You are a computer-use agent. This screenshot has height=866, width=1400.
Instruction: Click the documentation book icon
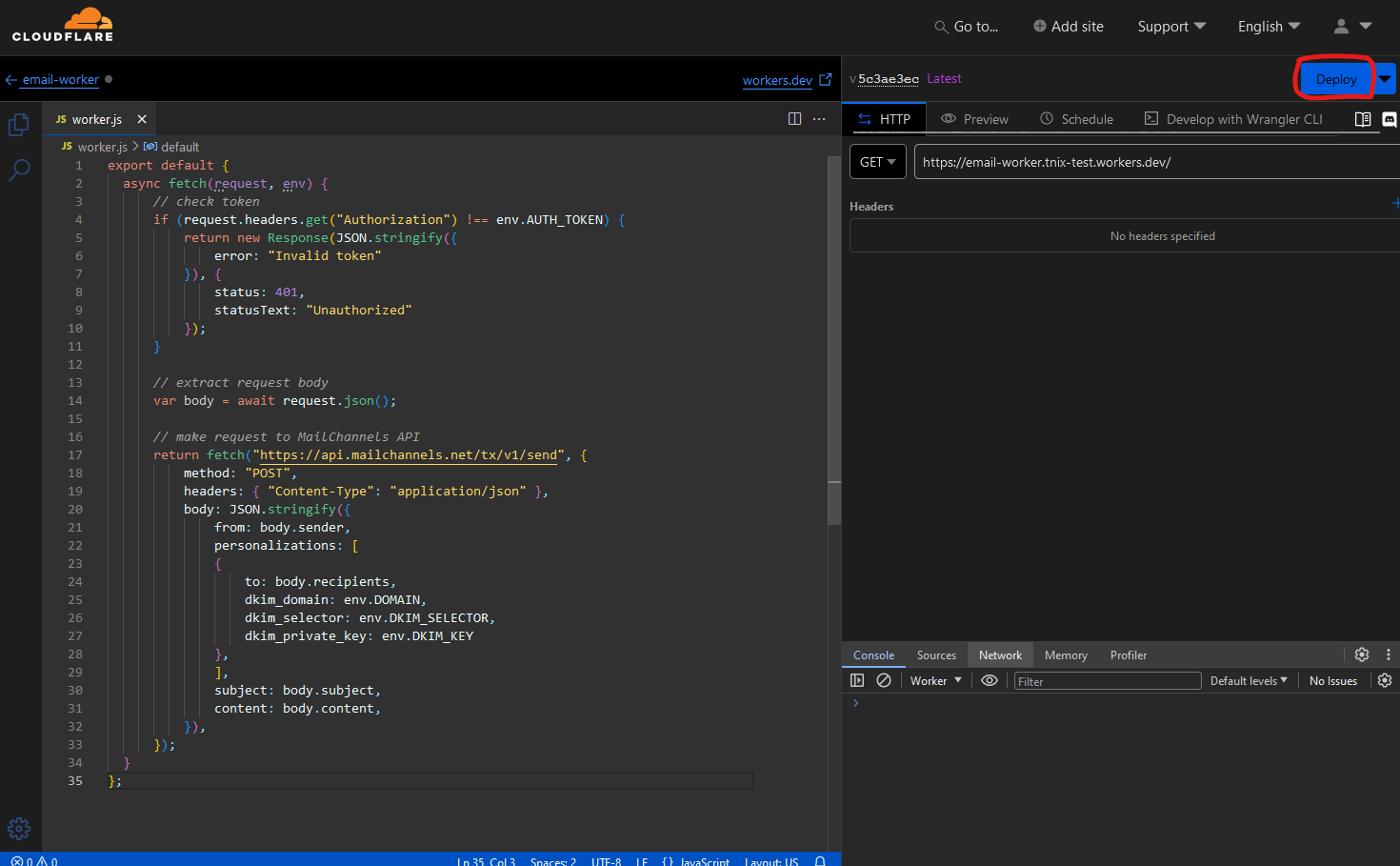1363,119
